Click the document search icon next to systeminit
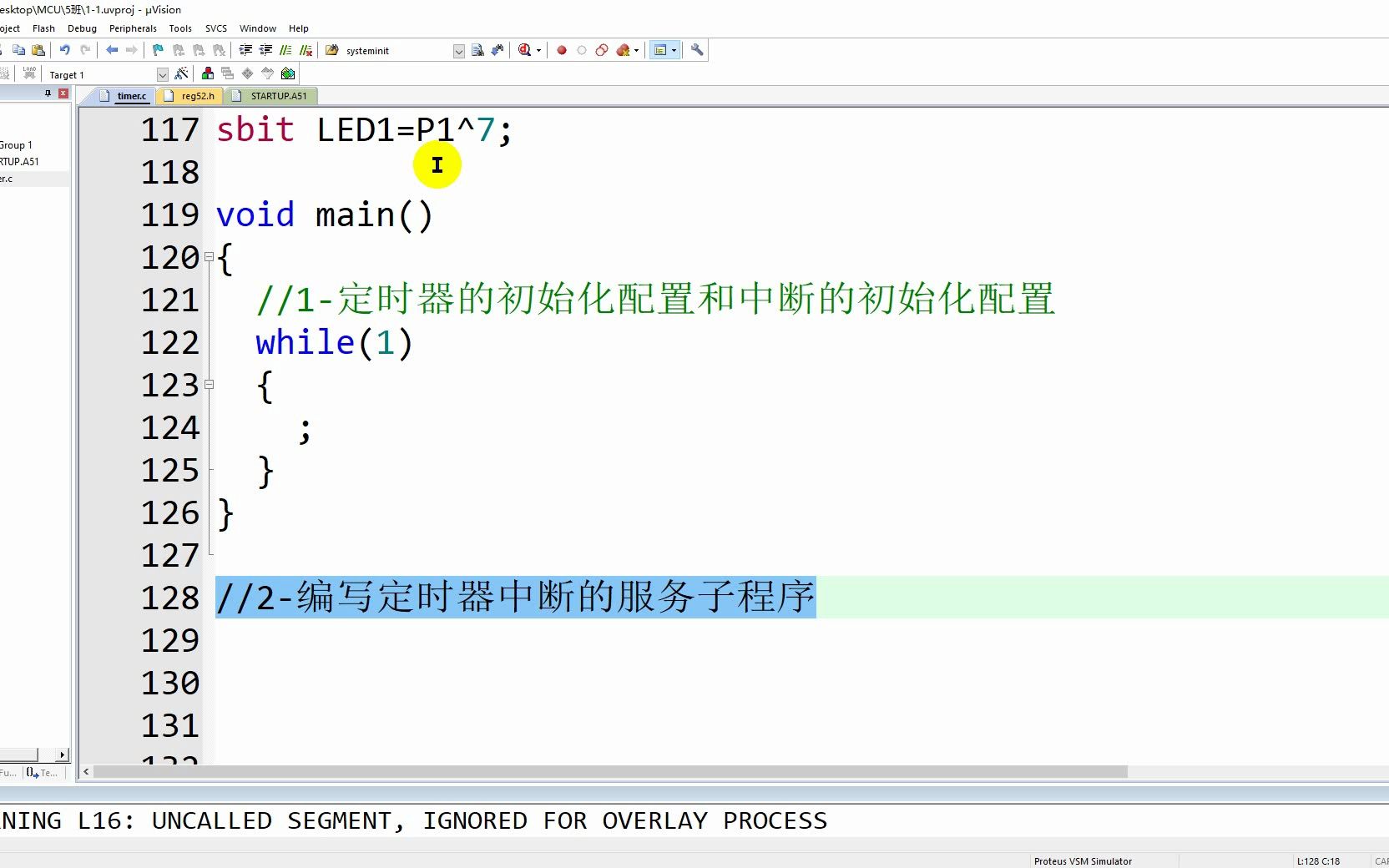This screenshot has height=868, width=1389. (477, 50)
